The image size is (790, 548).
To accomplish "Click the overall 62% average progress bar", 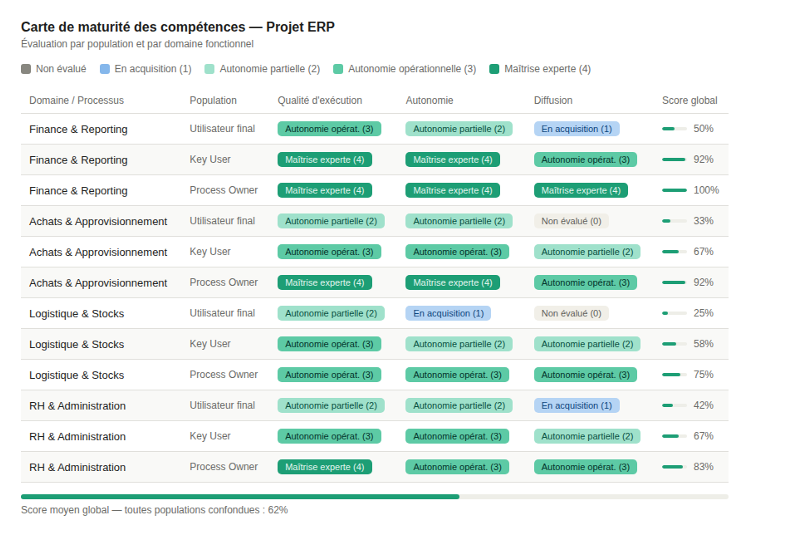I will click(374, 496).
